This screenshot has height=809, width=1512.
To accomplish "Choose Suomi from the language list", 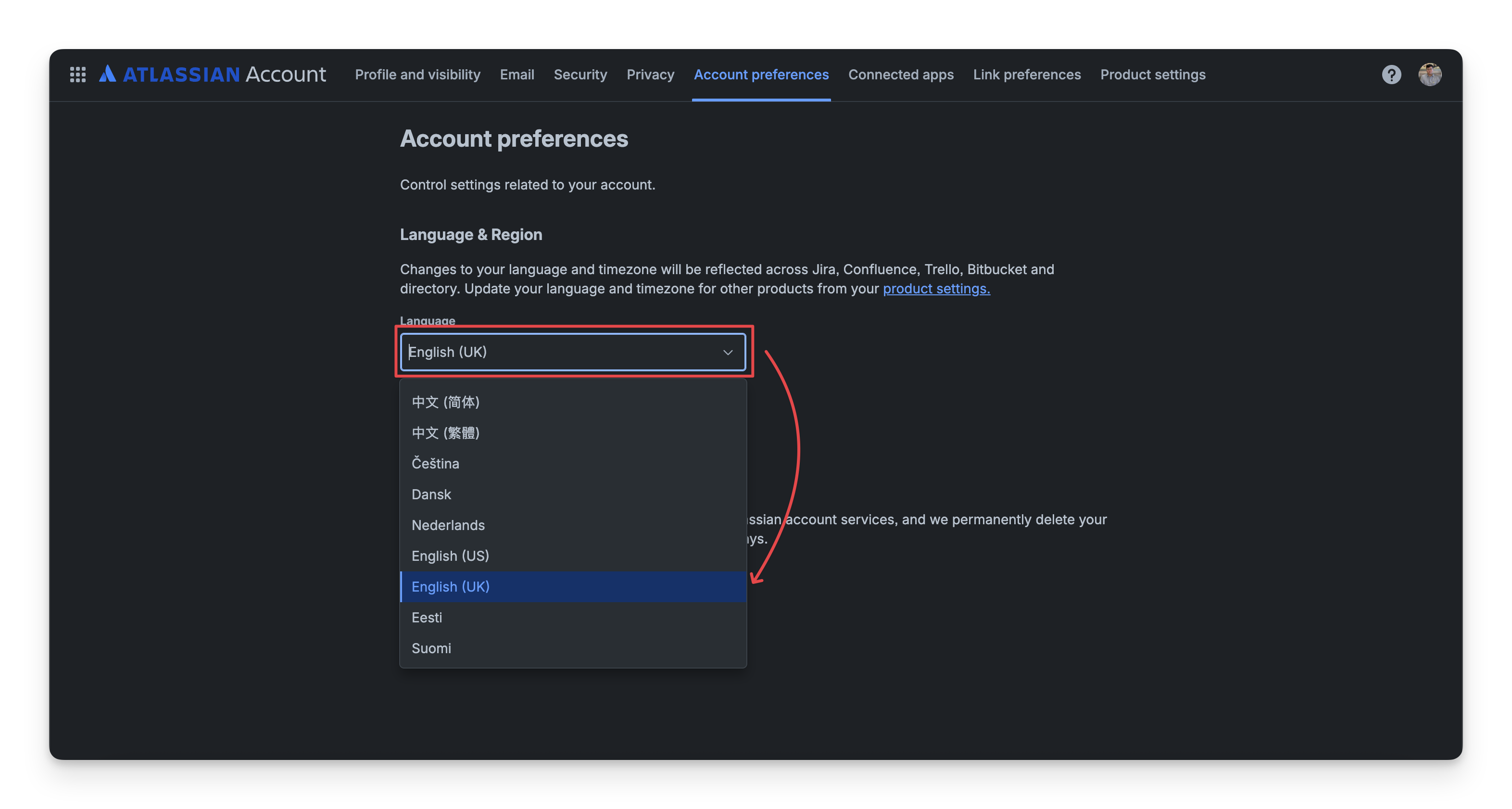I will [x=431, y=648].
